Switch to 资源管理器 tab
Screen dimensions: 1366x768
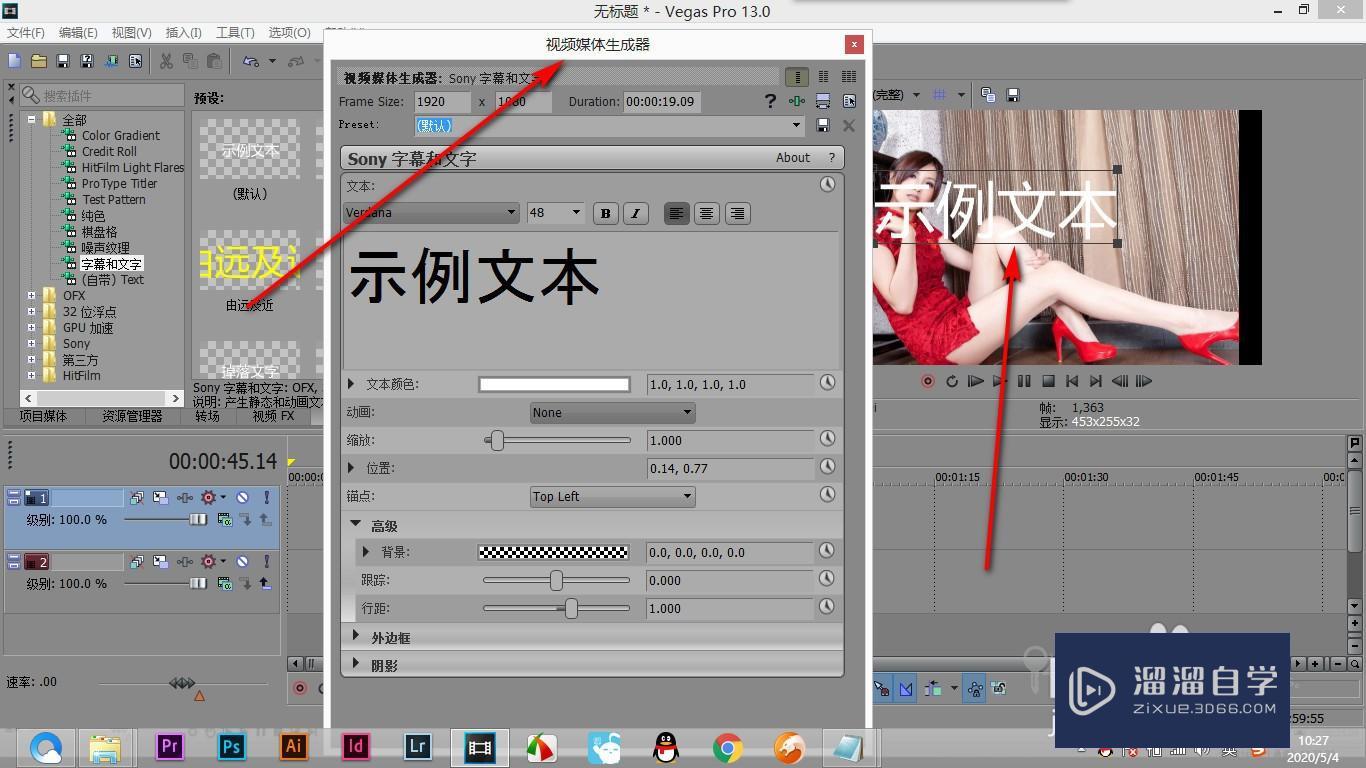pos(132,416)
